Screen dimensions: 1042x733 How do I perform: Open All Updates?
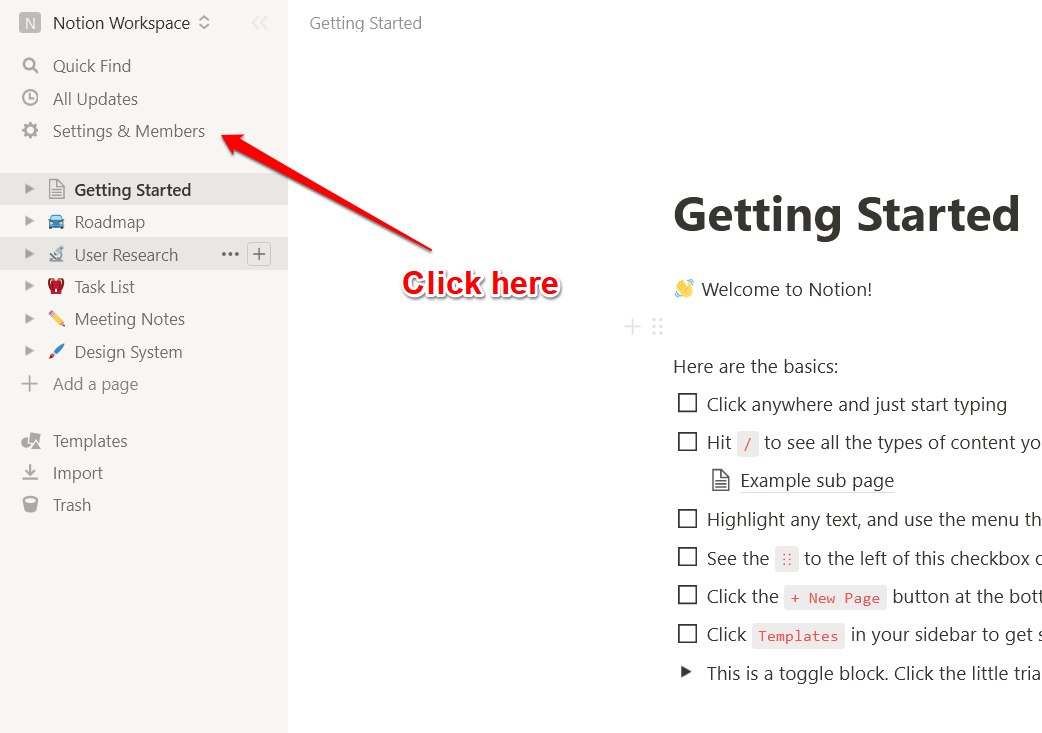[95, 99]
